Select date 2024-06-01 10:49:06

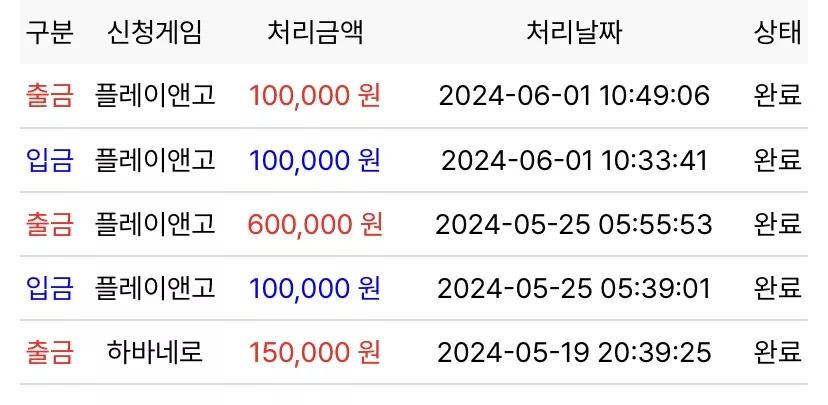click(x=574, y=96)
